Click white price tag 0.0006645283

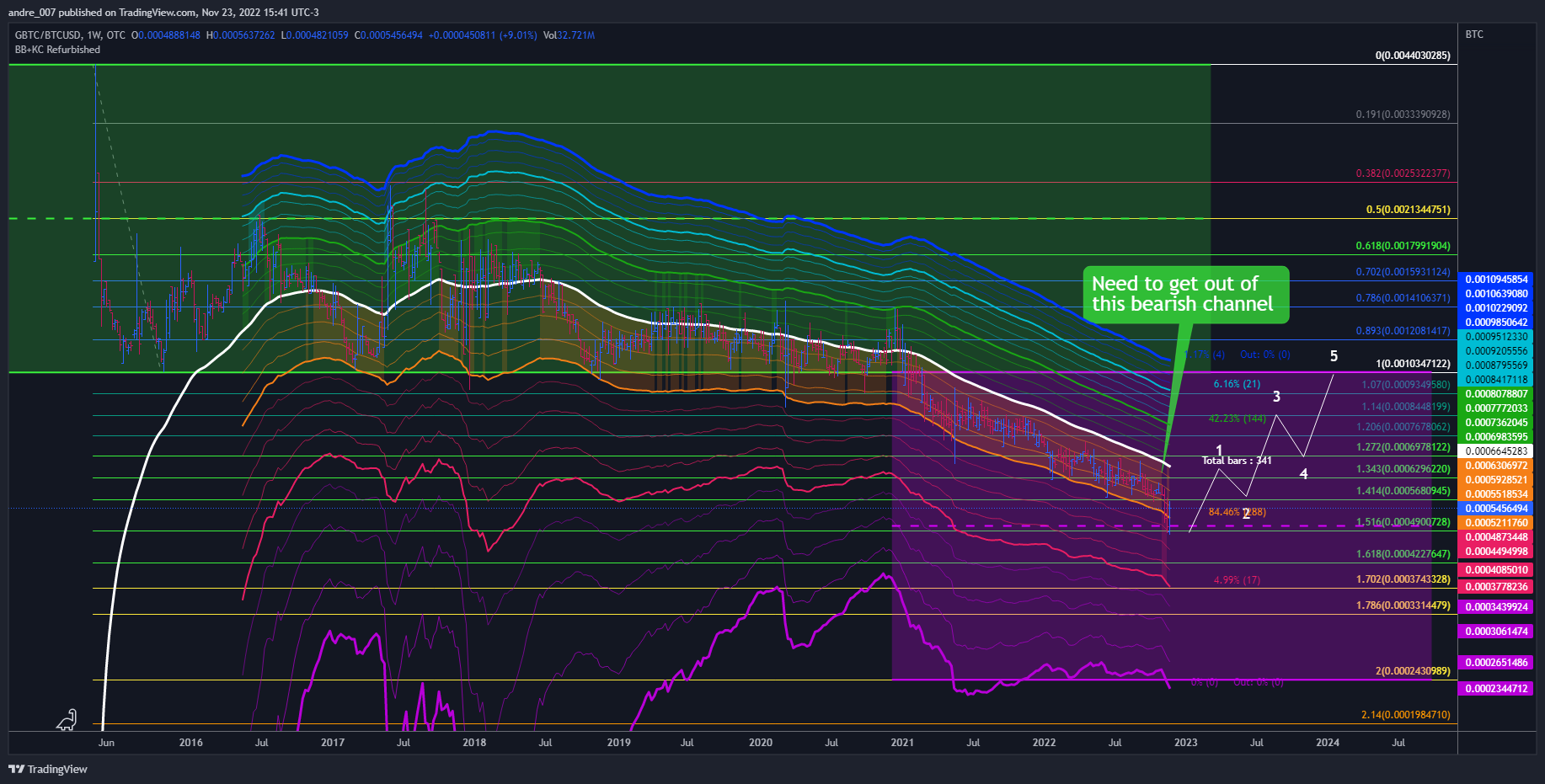click(1496, 451)
